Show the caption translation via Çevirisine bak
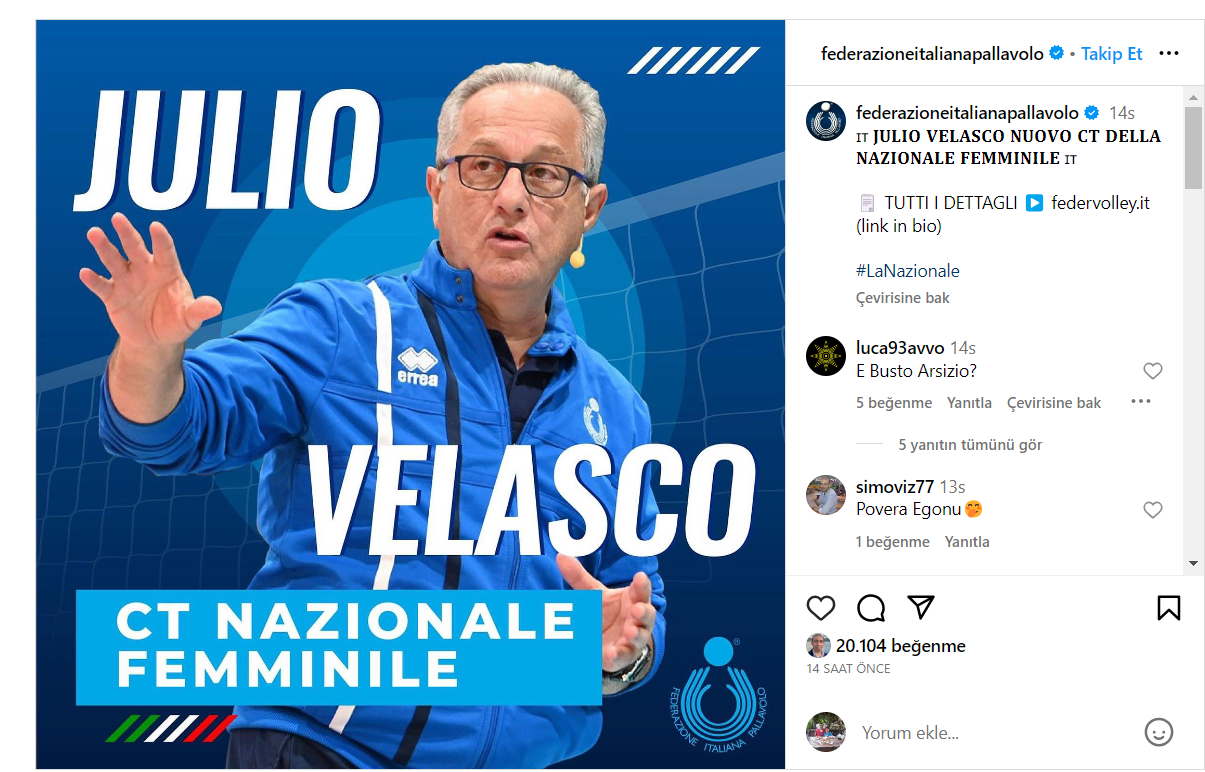This screenshot has width=1205, height=772. tap(903, 298)
